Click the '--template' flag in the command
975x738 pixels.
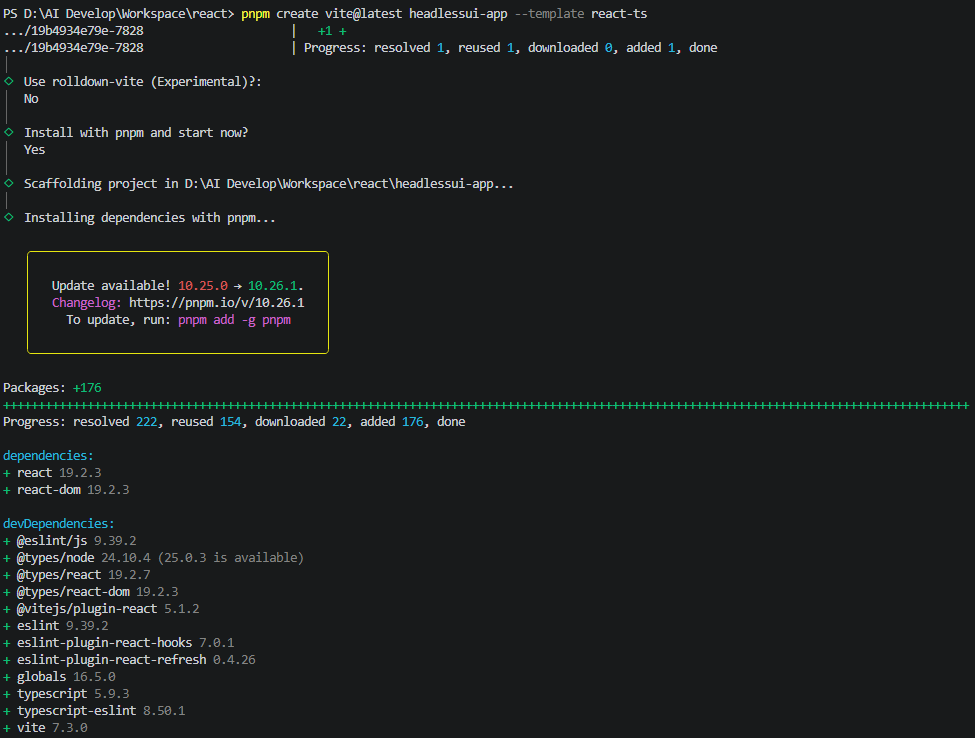coord(550,14)
